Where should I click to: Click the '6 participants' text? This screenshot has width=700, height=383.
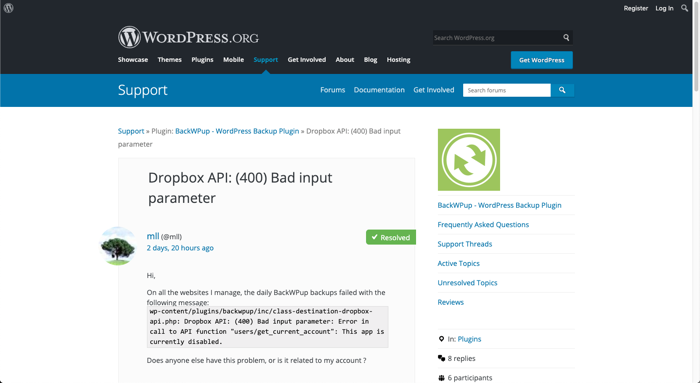(470, 378)
